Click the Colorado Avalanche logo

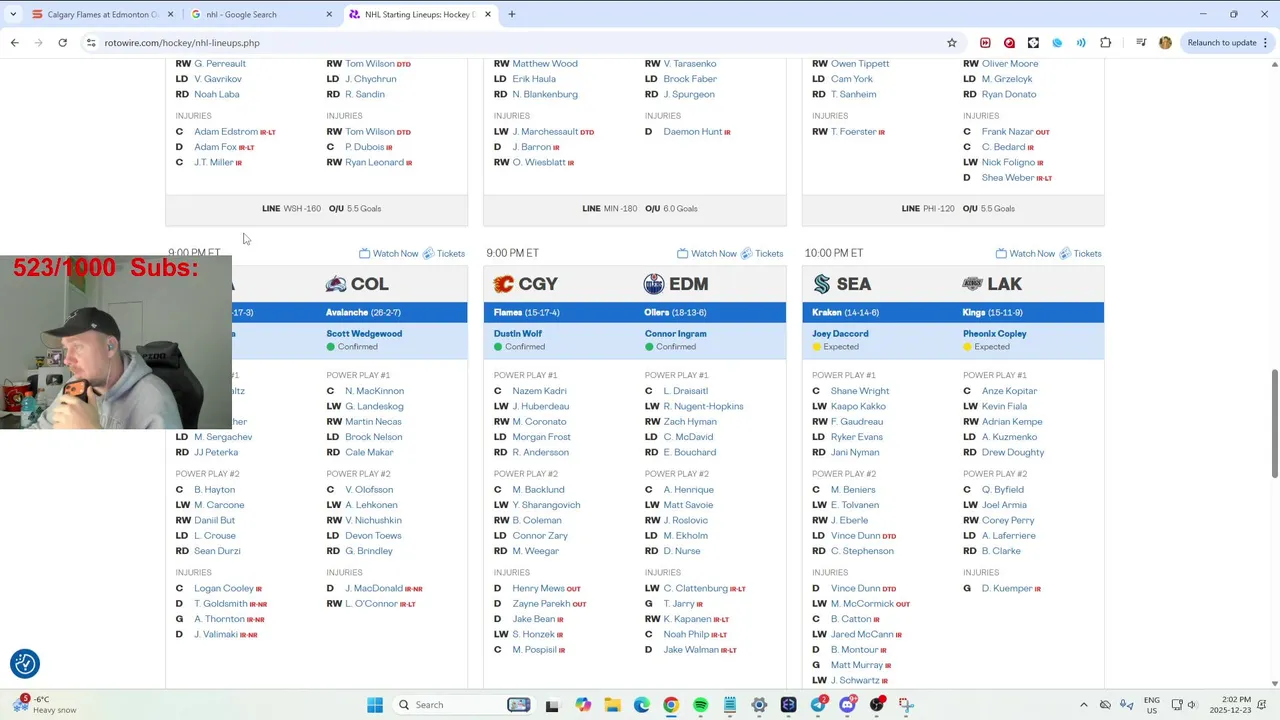[336, 284]
